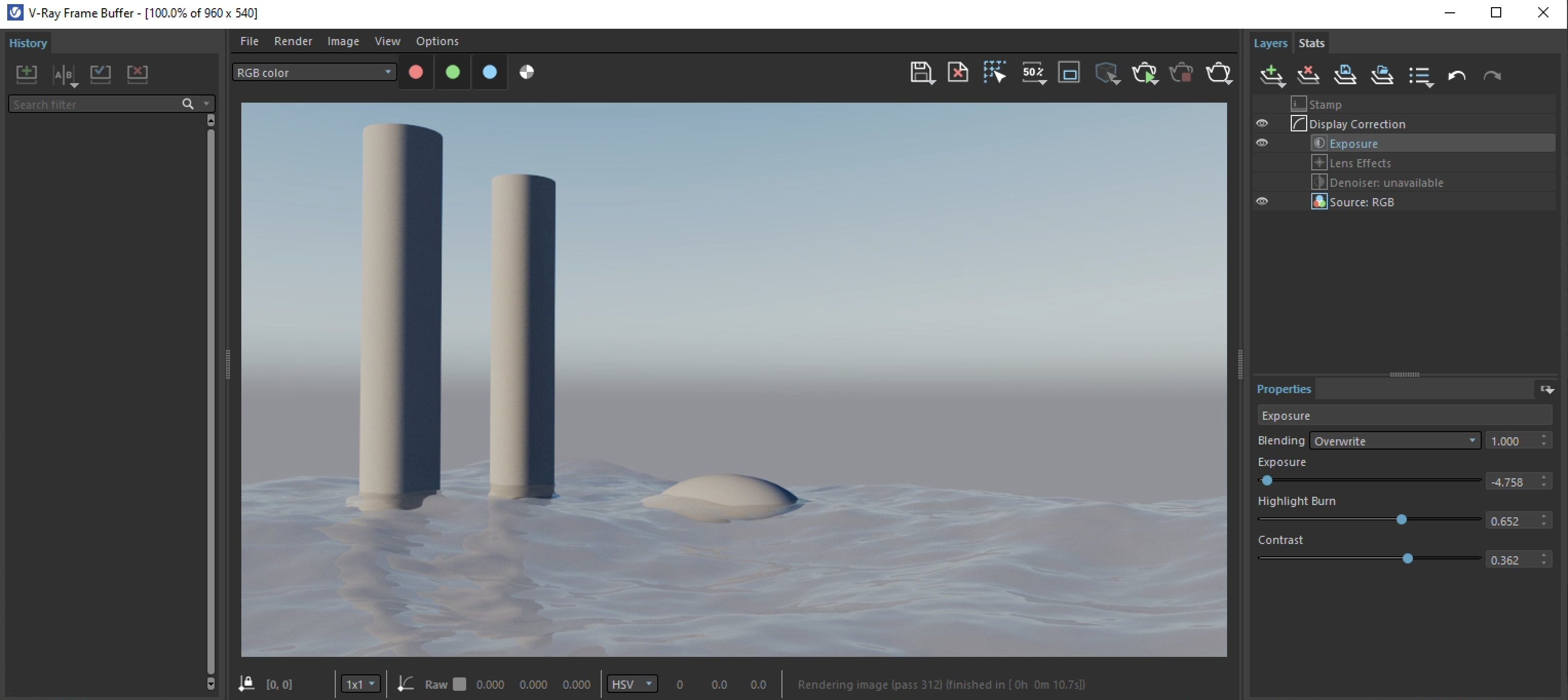
Task: Add a new color correction layer
Action: point(1272,76)
